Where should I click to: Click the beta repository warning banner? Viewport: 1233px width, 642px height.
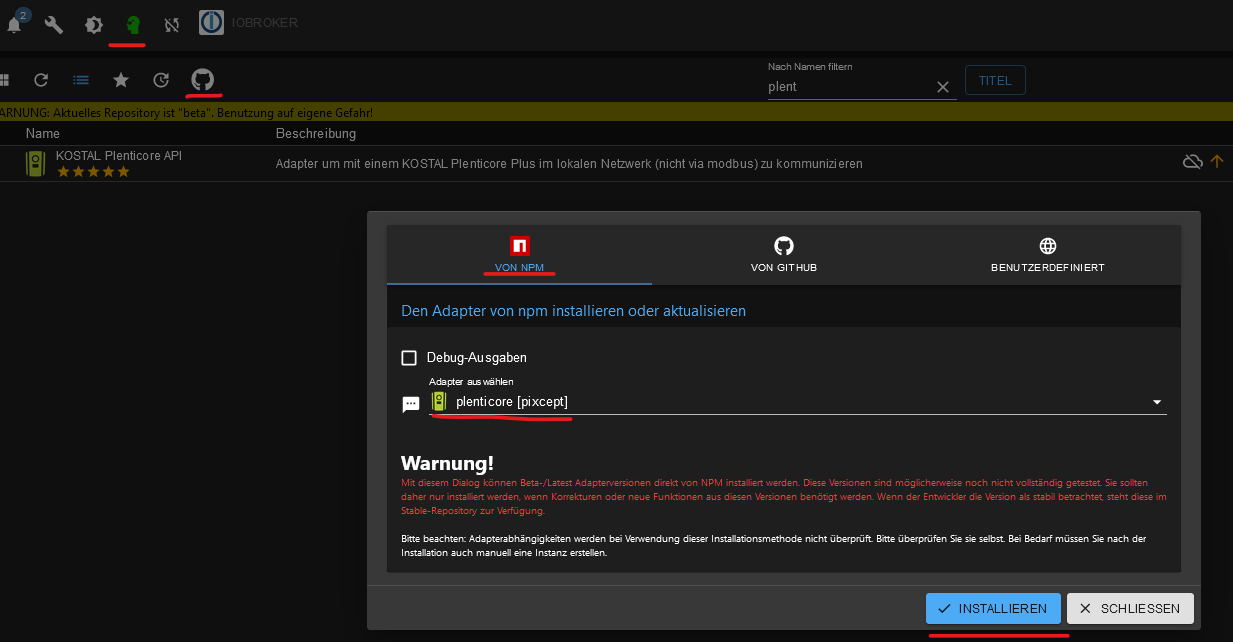click(616, 113)
